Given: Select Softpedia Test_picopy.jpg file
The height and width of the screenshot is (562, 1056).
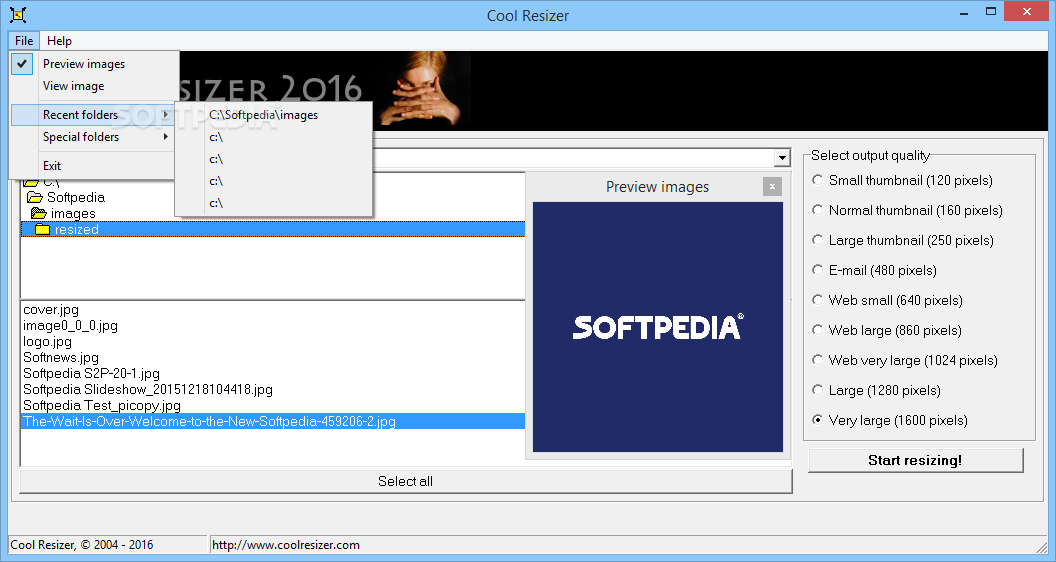Looking at the screenshot, I should pyautogui.click(x=102, y=406).
